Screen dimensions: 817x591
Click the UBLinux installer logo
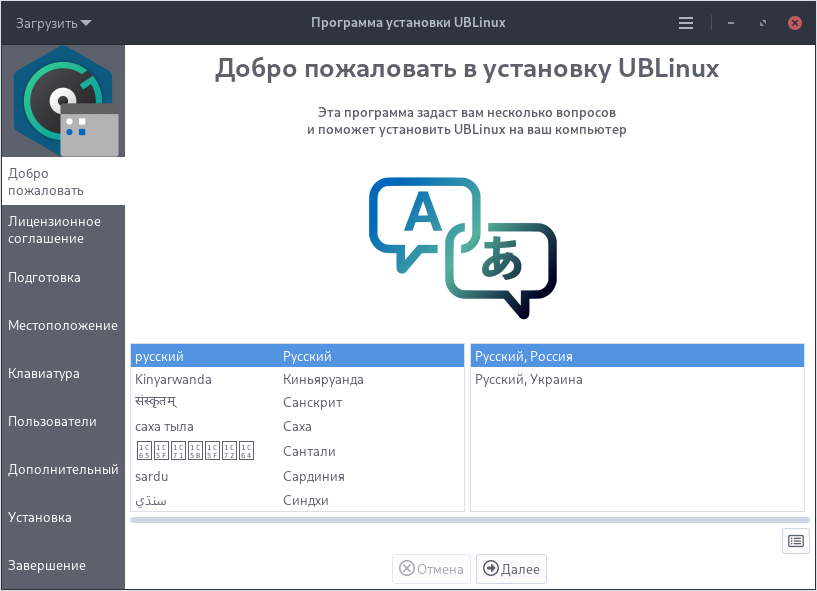(x=64, y=101)
